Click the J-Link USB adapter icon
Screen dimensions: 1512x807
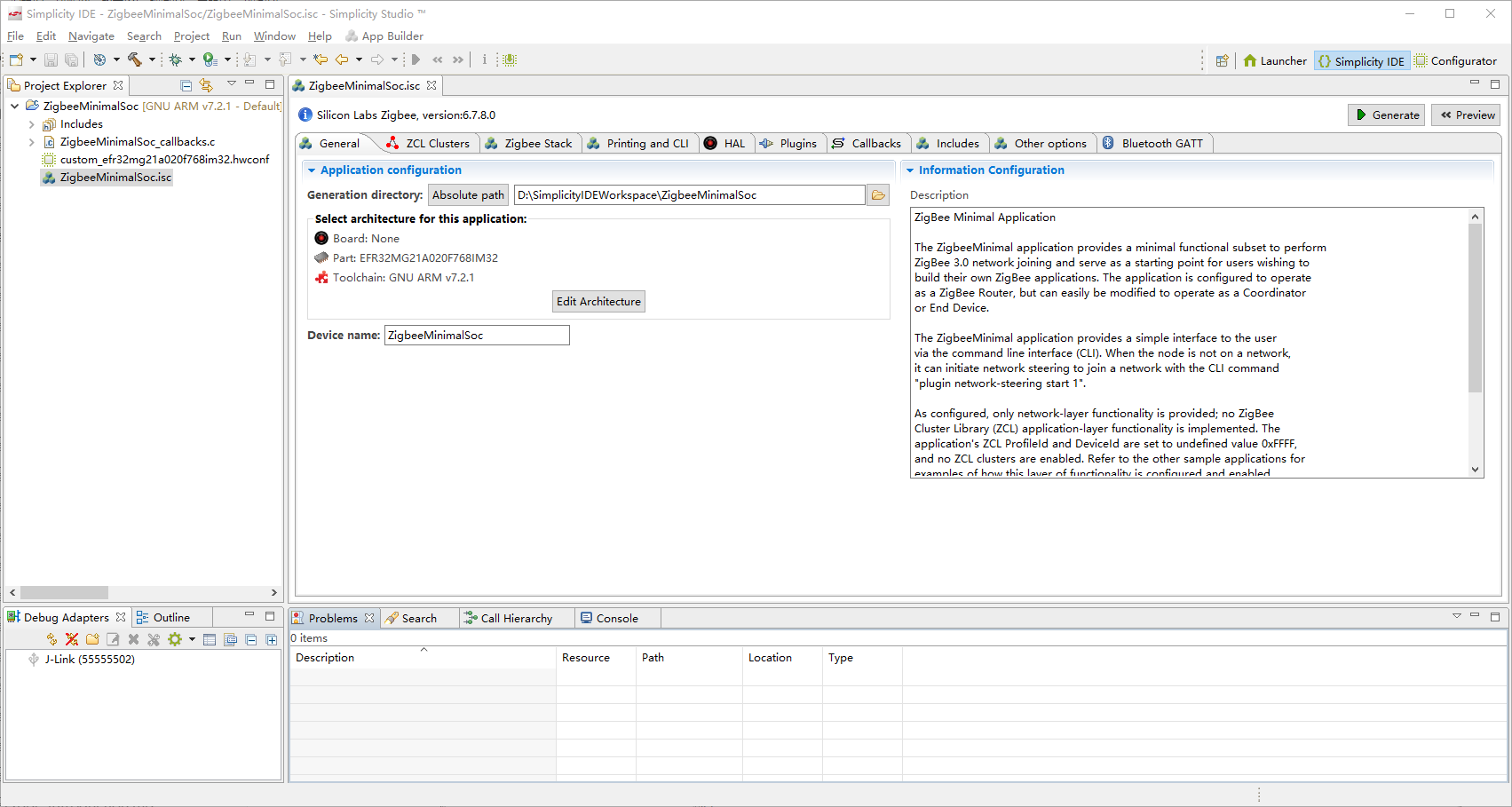pos(34,660)
